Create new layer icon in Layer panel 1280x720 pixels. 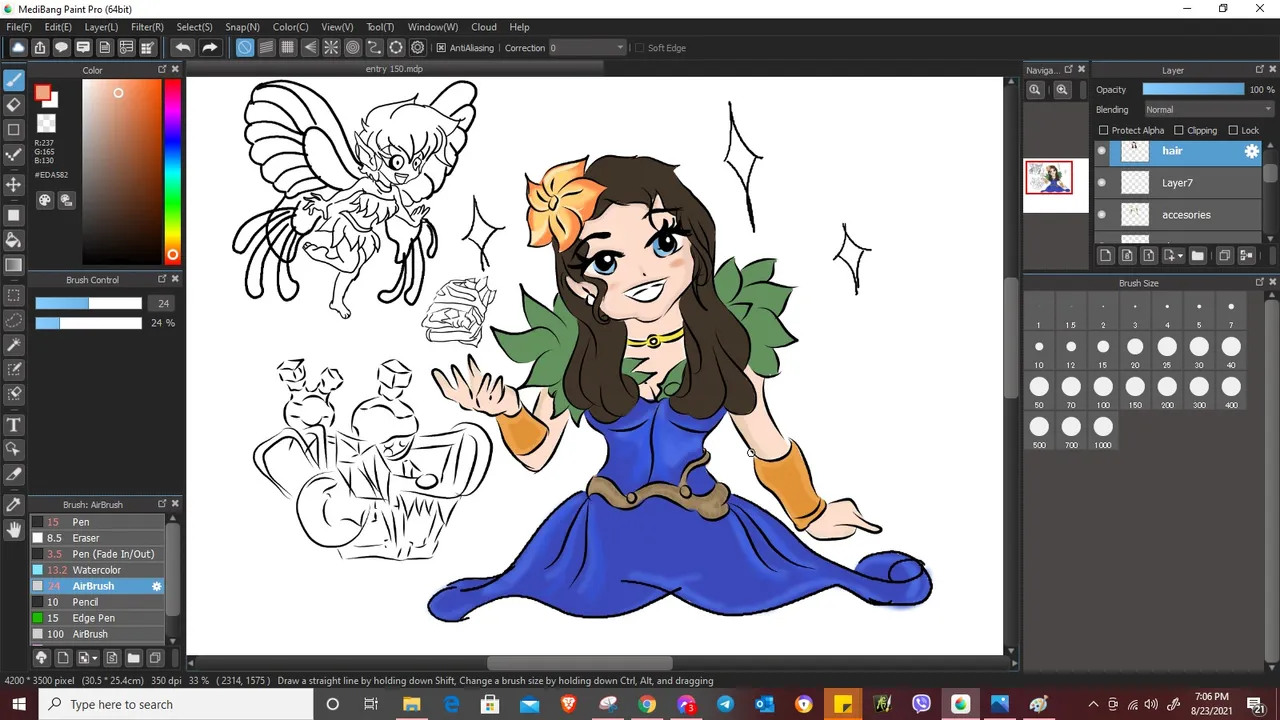pyautogui.click(x=1105, y=256)
